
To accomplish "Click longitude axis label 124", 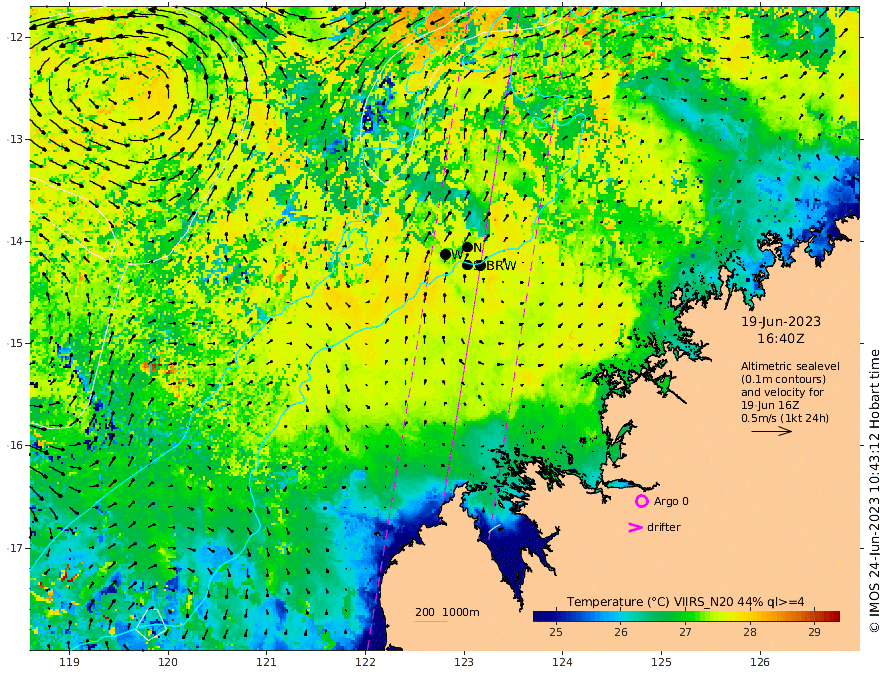I will pyautogui.click(x=563, y=663).
